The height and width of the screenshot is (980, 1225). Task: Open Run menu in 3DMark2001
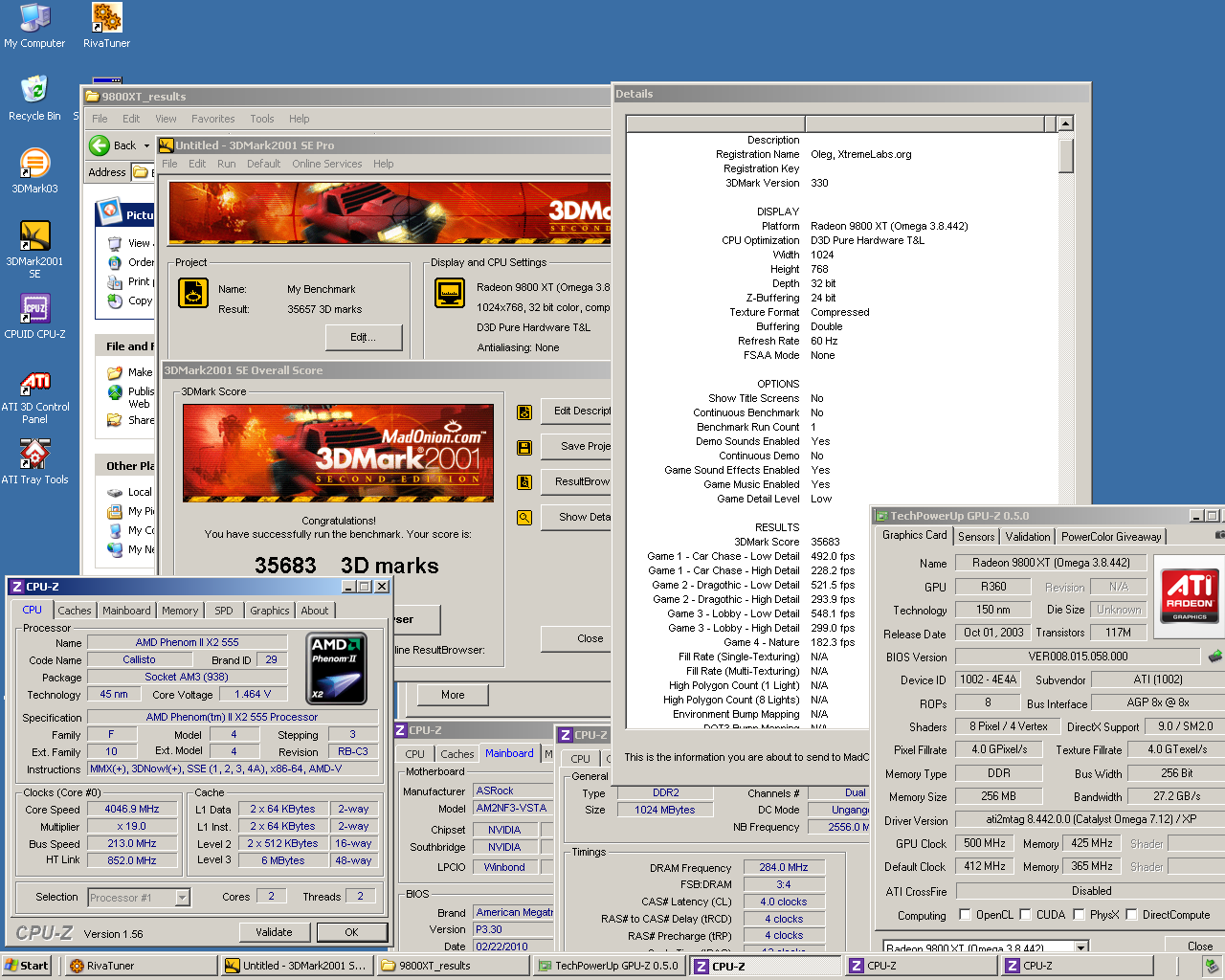(226, 164)
